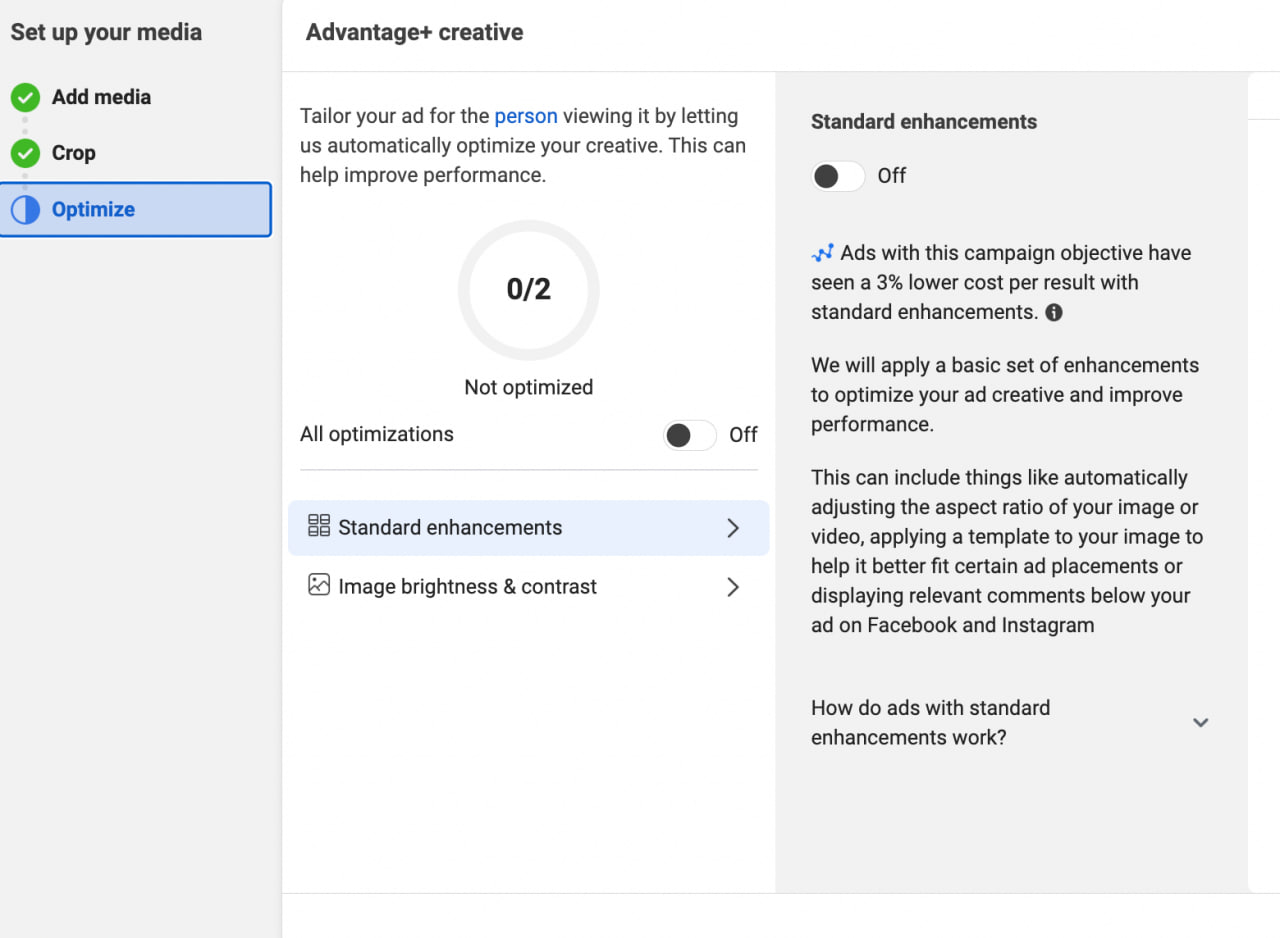1280x938 pixels.
Task: Click the Off label beside All optimizations
Action: tap(743, 435)
